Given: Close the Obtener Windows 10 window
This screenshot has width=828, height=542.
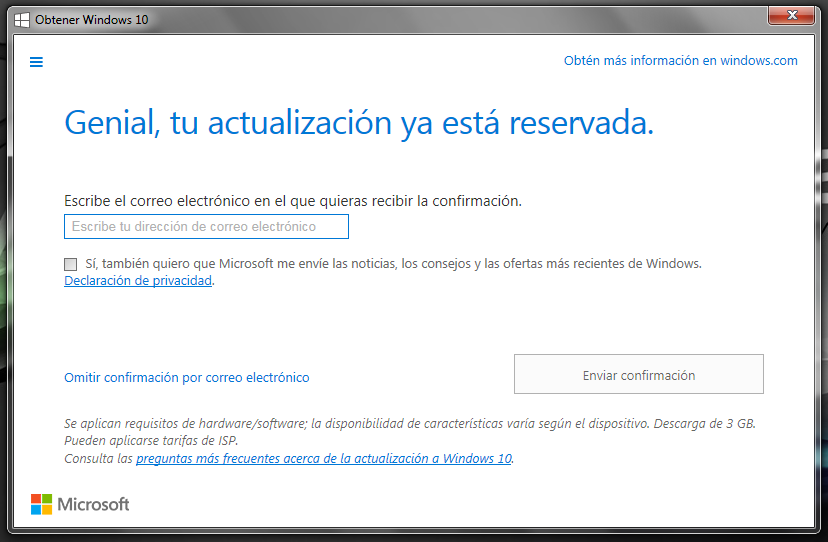Looking at the screenshot, I should pos(791,15).
